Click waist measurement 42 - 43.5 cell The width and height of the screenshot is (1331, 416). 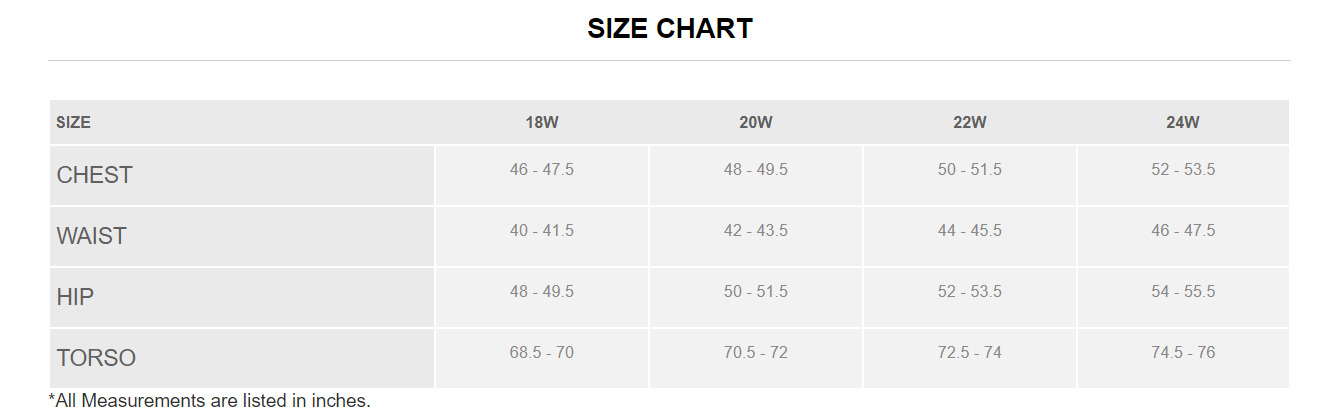tap(756, 231)
